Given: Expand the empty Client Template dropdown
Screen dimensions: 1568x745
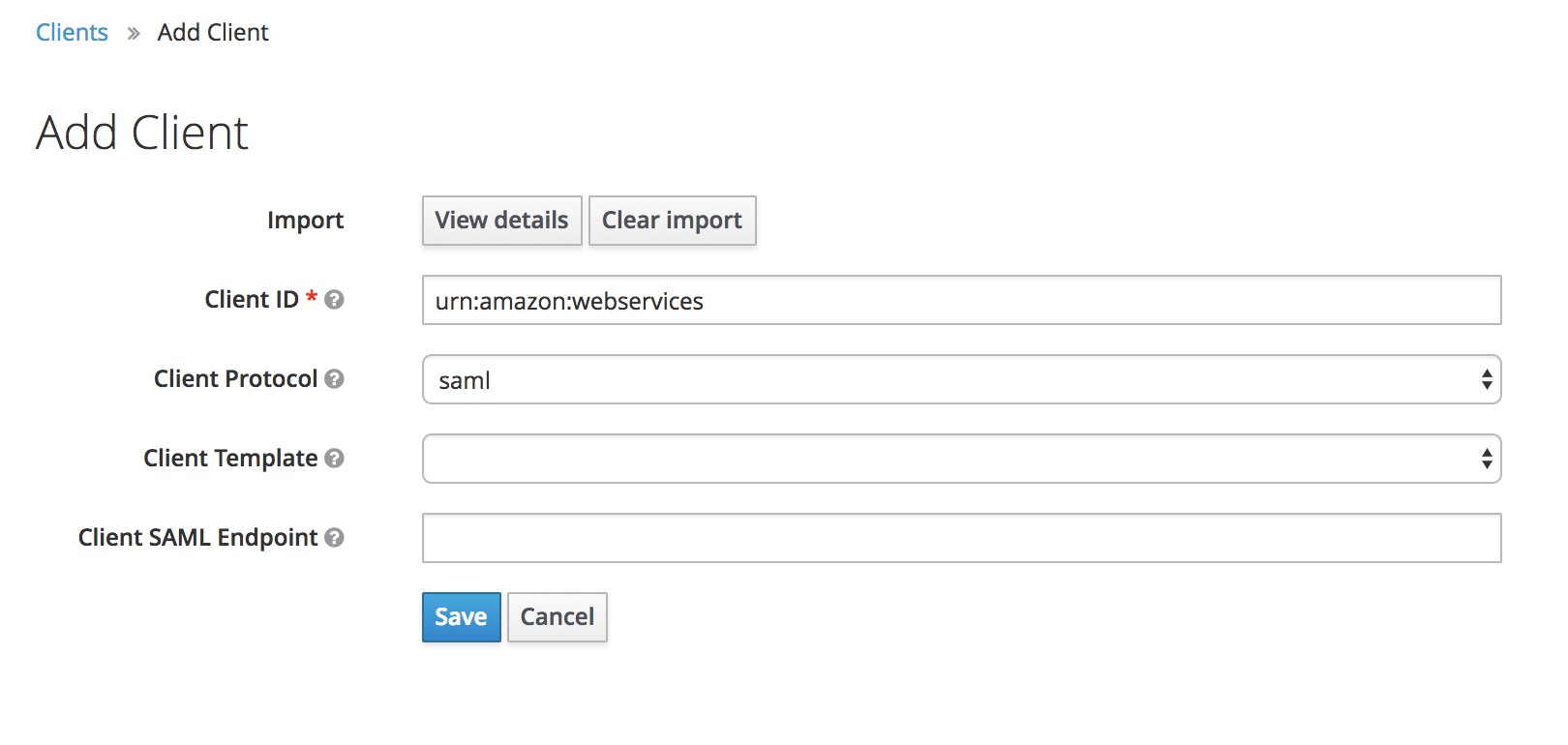Looking at the screenshot, I should coord(961,459).
